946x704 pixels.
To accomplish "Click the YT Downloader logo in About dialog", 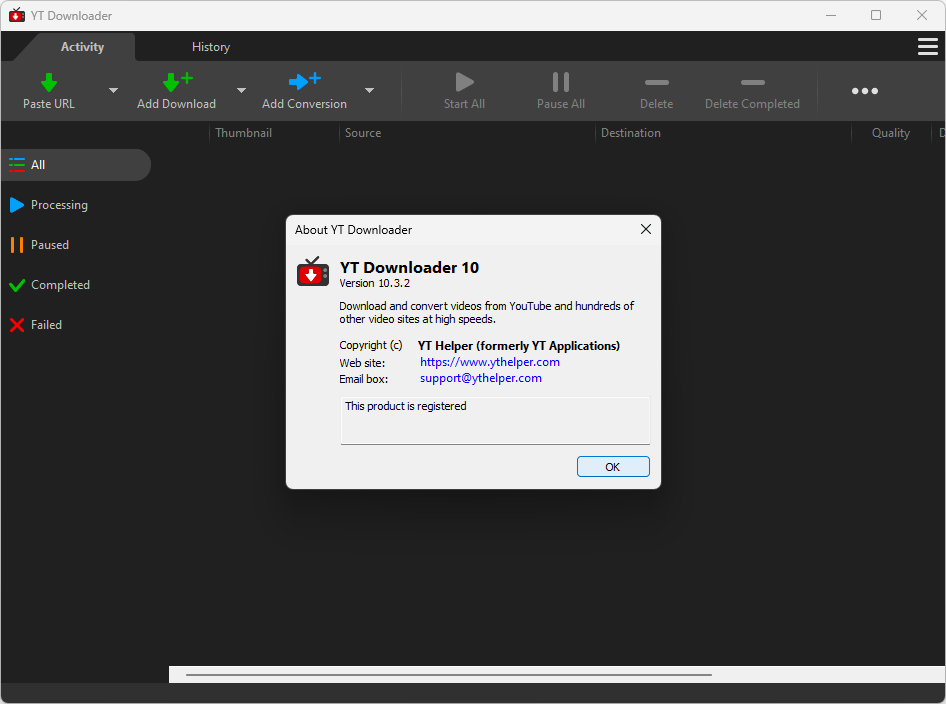I will 313,271.
